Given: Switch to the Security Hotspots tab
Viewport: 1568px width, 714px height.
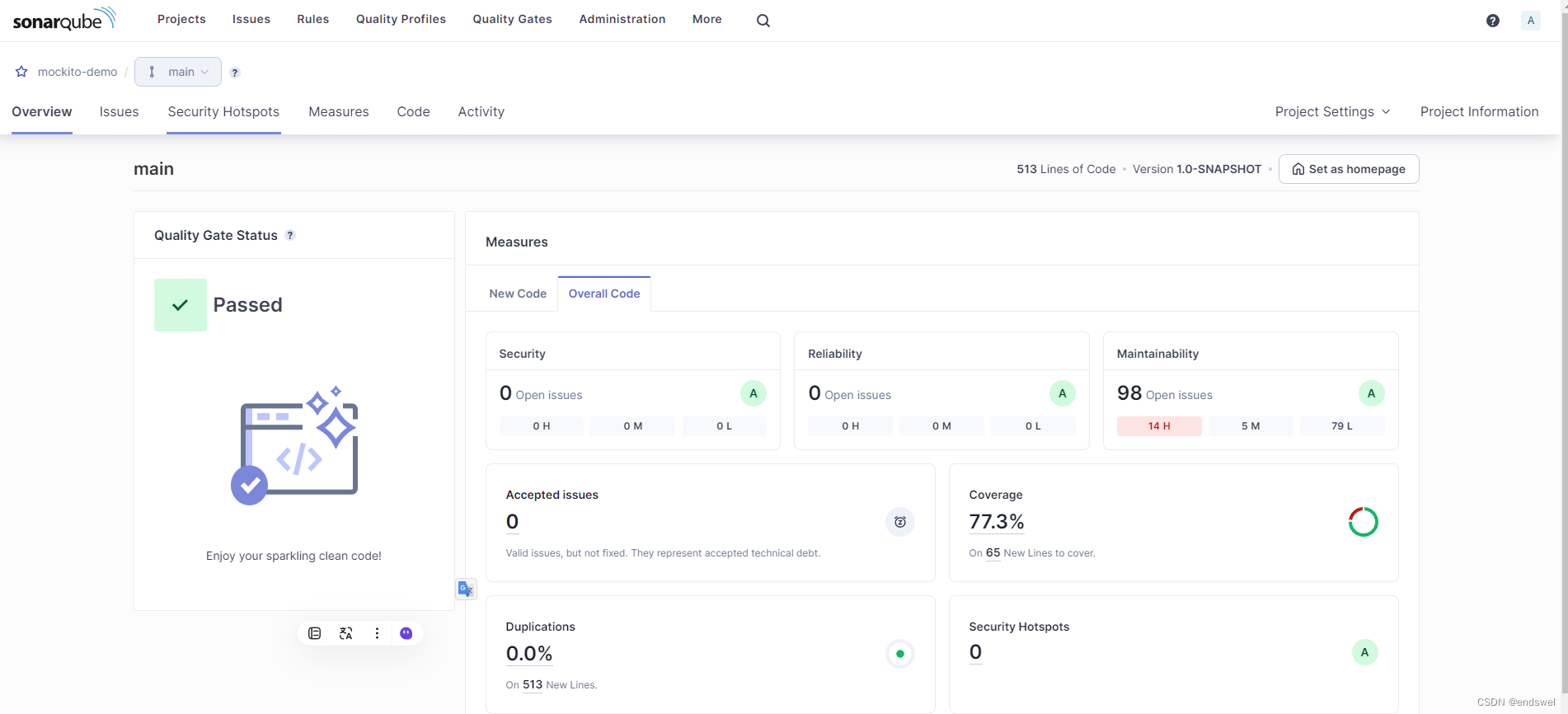Looking at the screenshot, I should tap(223, 111).
